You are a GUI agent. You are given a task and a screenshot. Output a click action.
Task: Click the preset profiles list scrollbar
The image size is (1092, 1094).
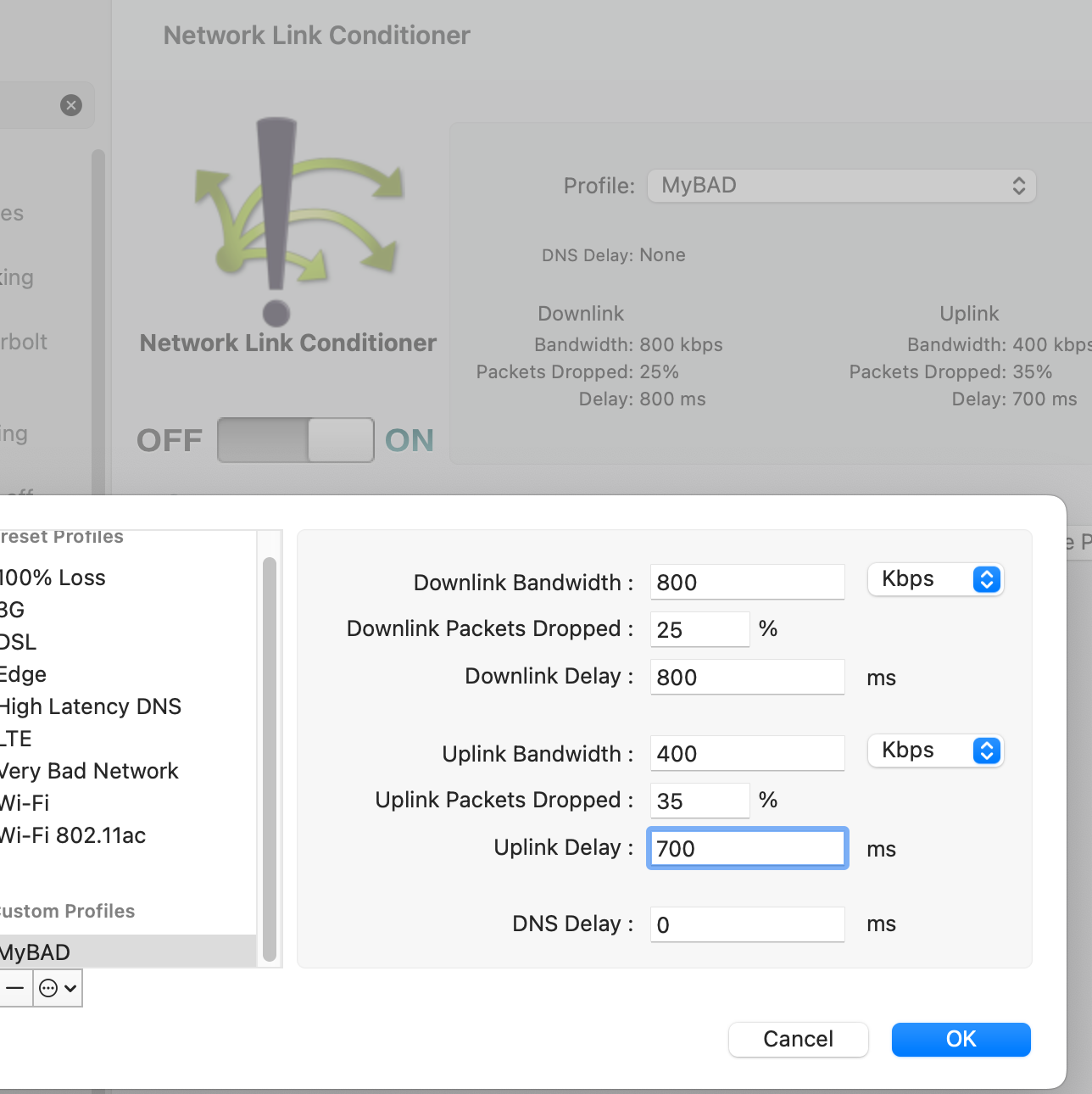point(269,746)
